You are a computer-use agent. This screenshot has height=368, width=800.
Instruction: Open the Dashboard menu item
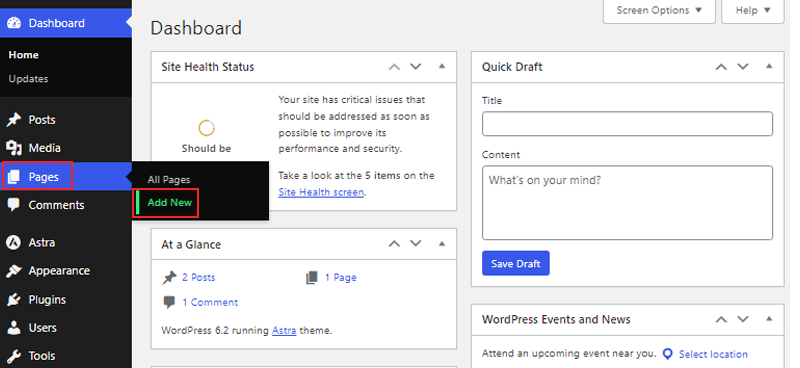pos(66,23)
